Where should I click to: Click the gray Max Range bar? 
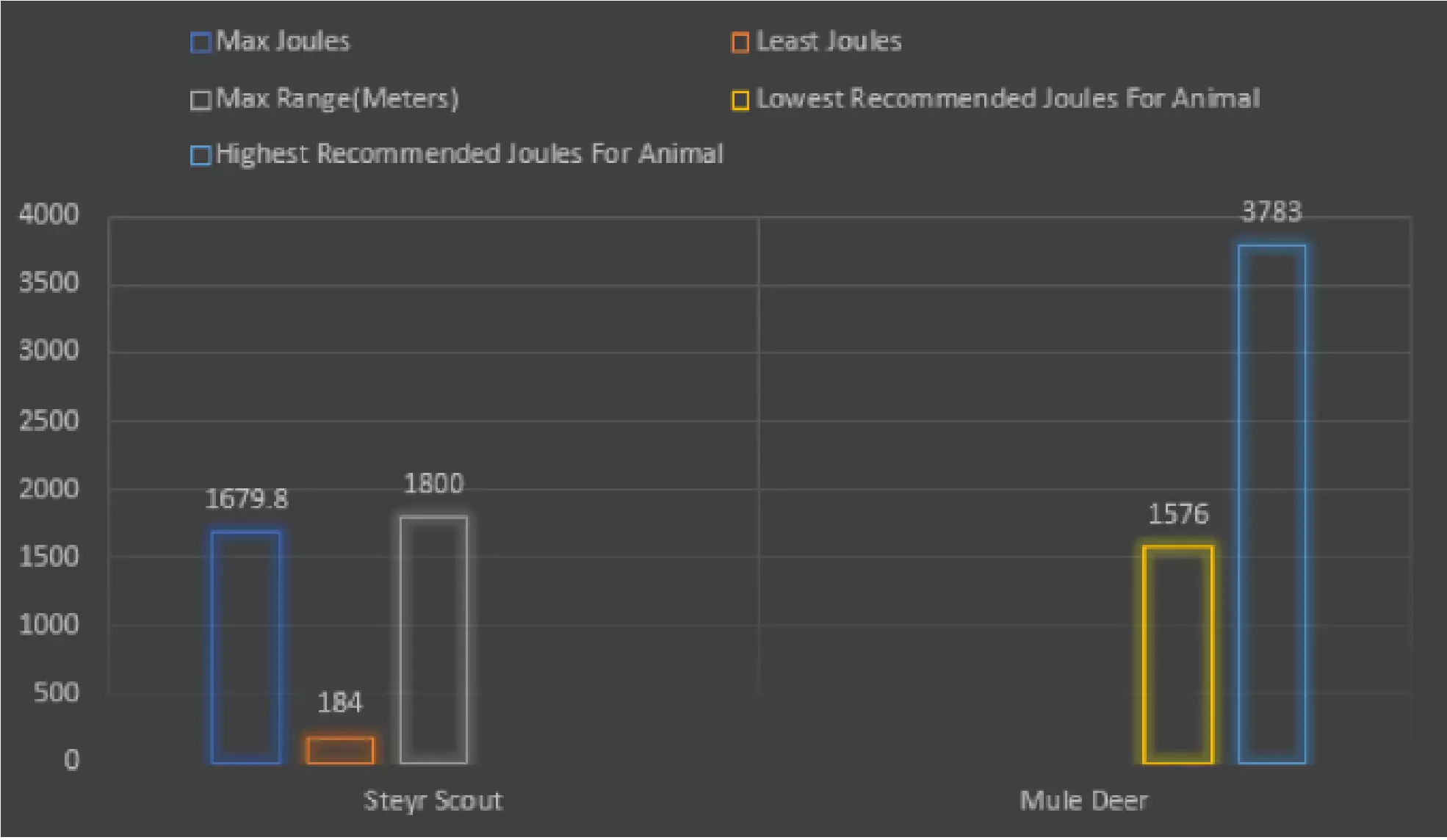pyautogui.click(x=433, y=640)
